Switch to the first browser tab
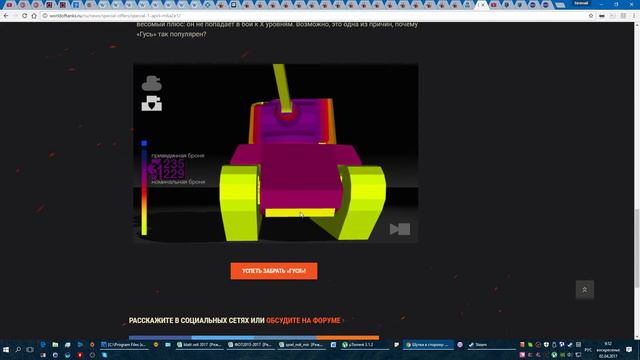The height and width of the screenshot is (360, 640). click(x=9, y=5)
